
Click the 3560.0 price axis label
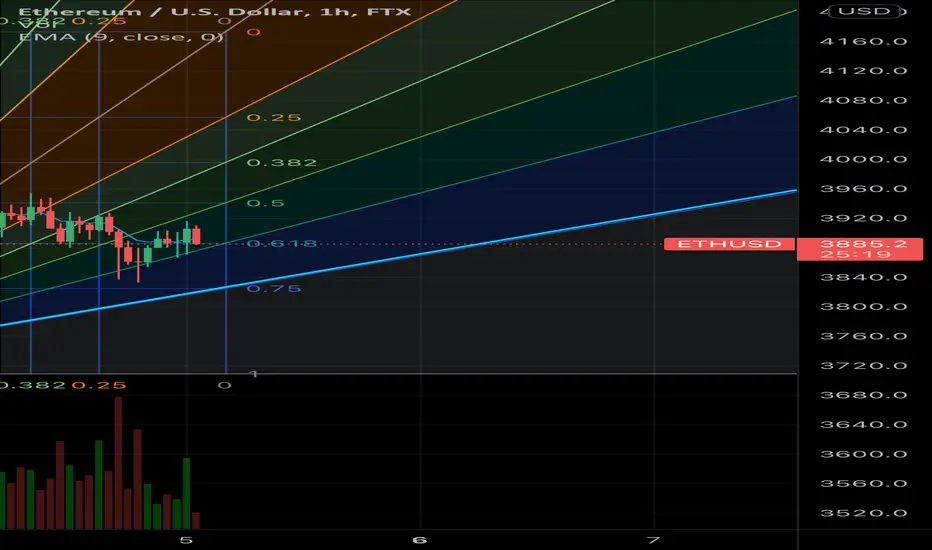click(x=863, y=483)
